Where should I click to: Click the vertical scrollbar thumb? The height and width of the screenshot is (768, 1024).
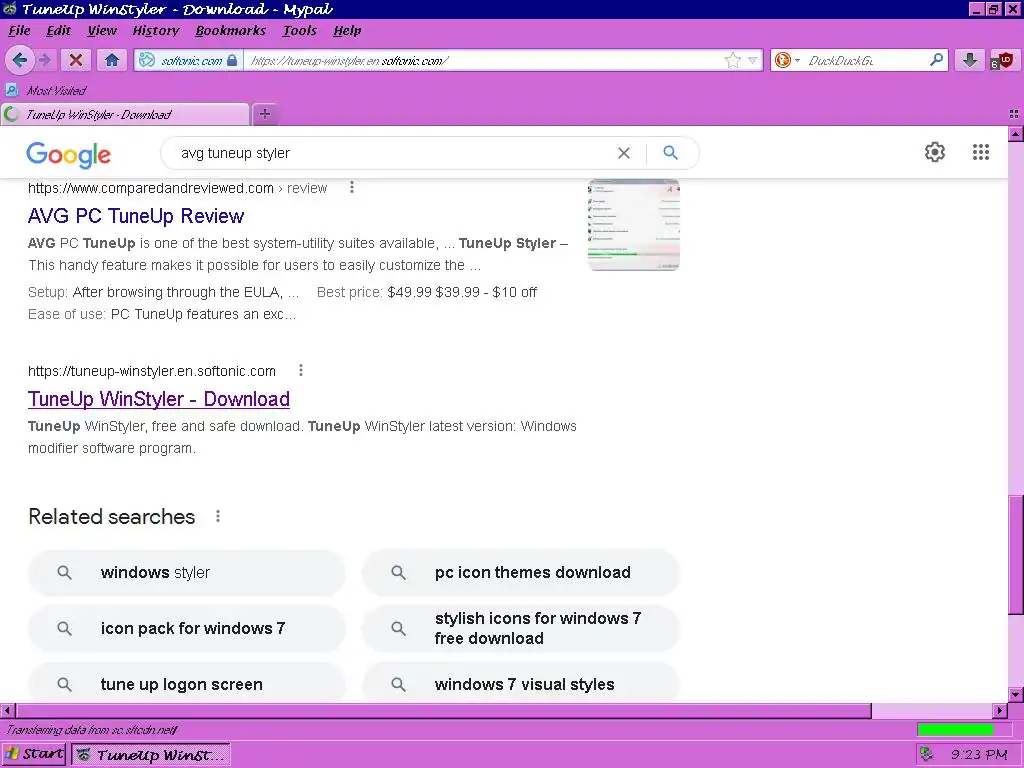pos(1016,554)
